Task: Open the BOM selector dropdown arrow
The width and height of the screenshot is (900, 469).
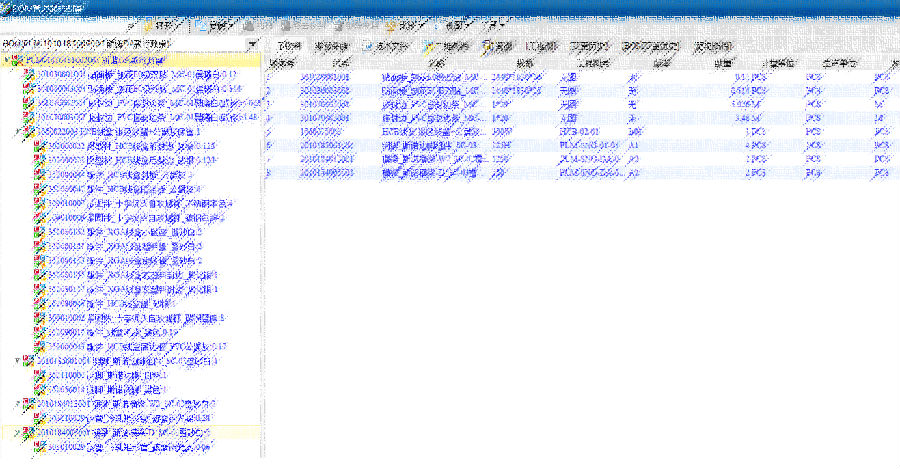Action: [x=252, y=44]
